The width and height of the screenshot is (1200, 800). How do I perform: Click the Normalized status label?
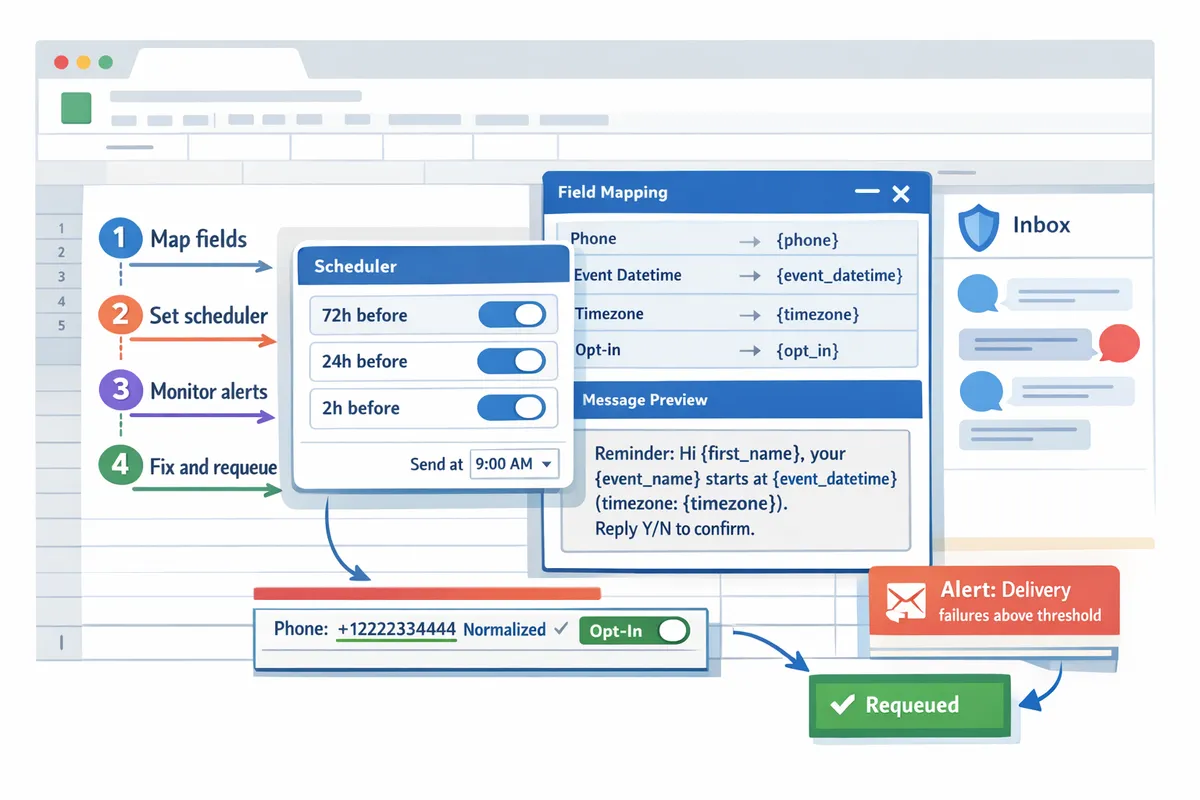(504, 630)
